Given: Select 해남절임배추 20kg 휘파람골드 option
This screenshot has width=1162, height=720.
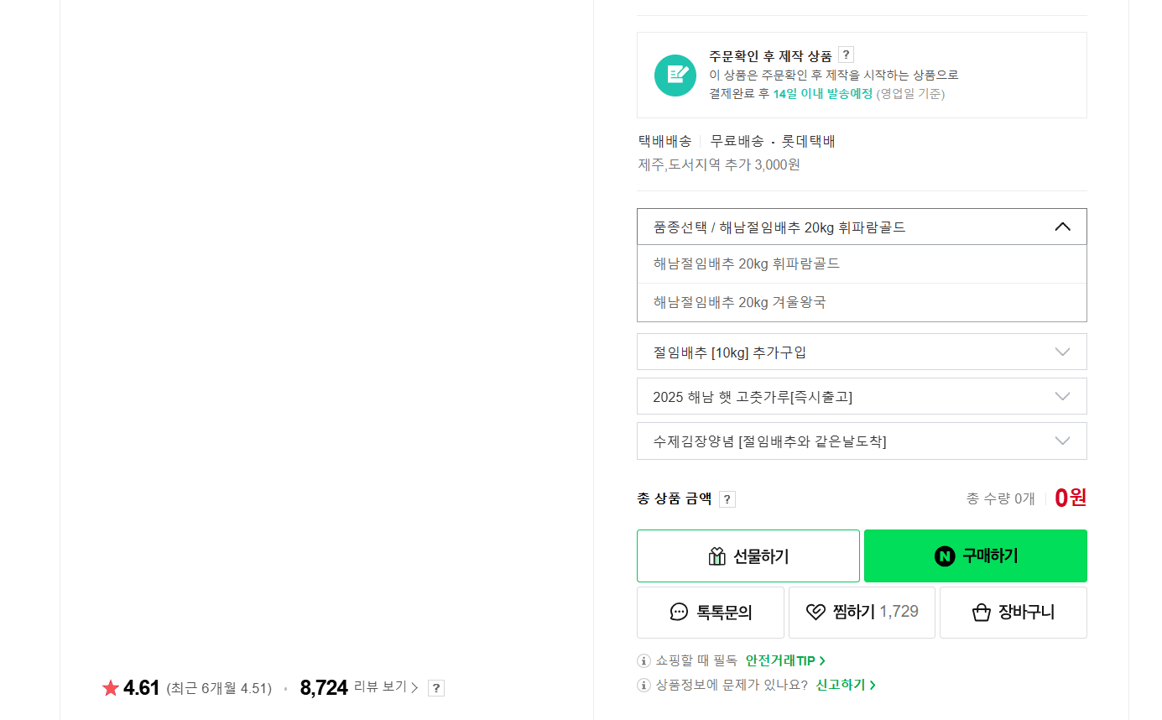Looking at the screenshot, I should [x=760, y=263].
